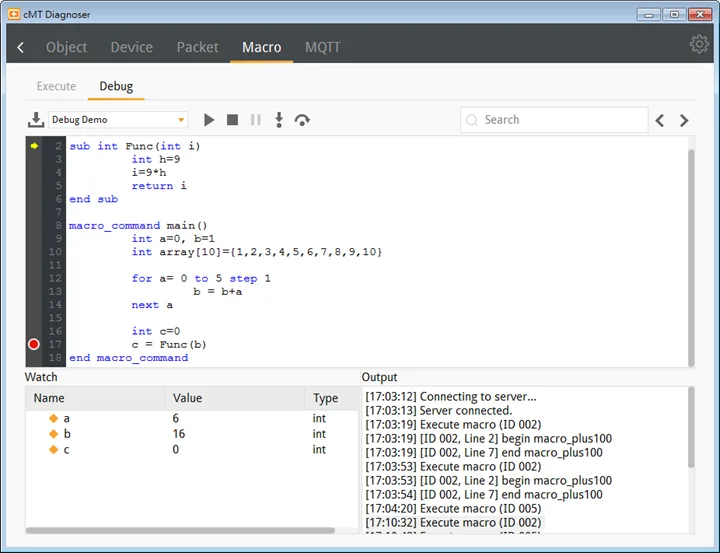Select value 0 of variable c
This screenshot has width=720, height=553.
pyautogui.click(x=175, y=449)
